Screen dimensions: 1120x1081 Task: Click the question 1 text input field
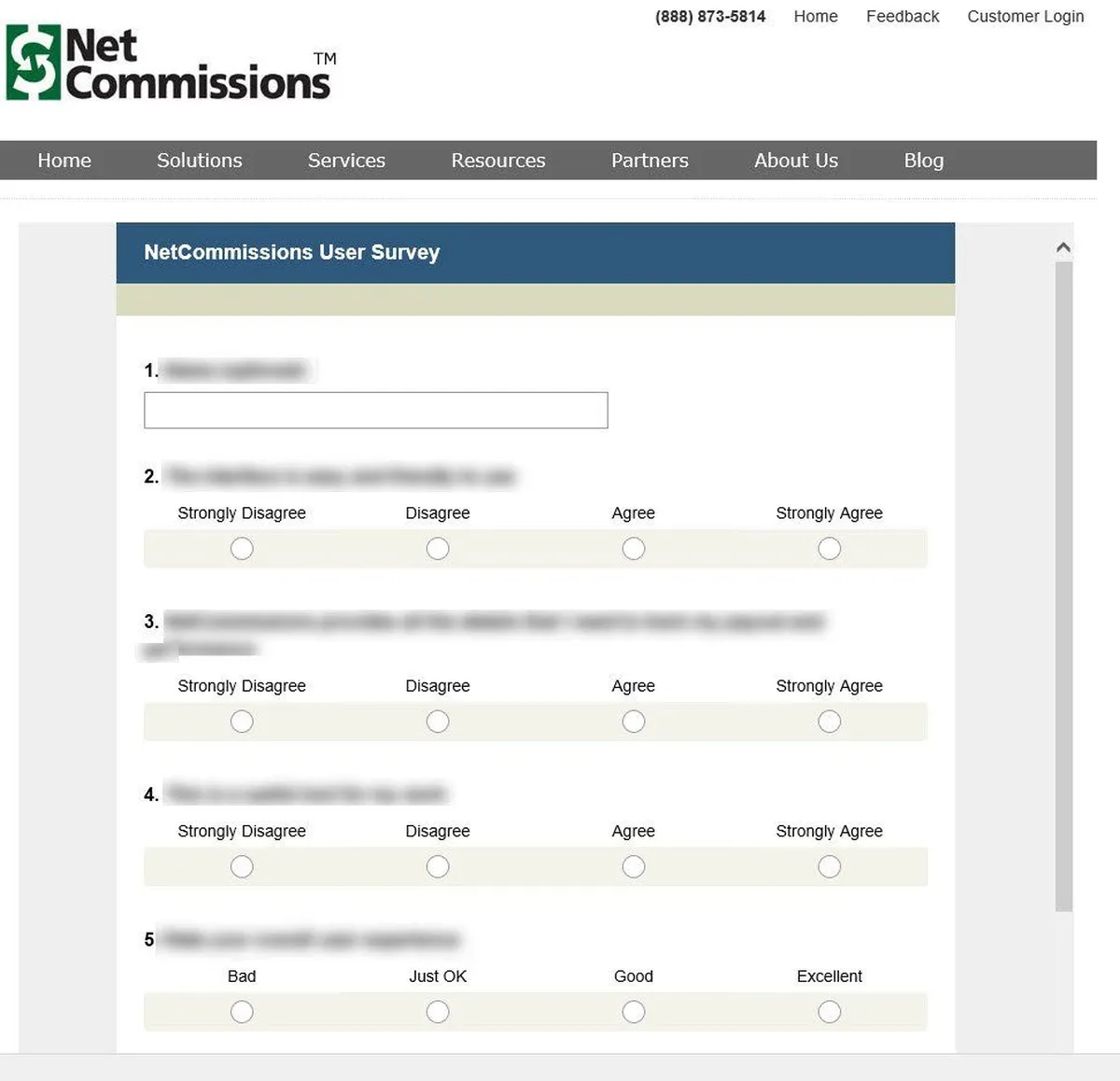tap(375, 411)
